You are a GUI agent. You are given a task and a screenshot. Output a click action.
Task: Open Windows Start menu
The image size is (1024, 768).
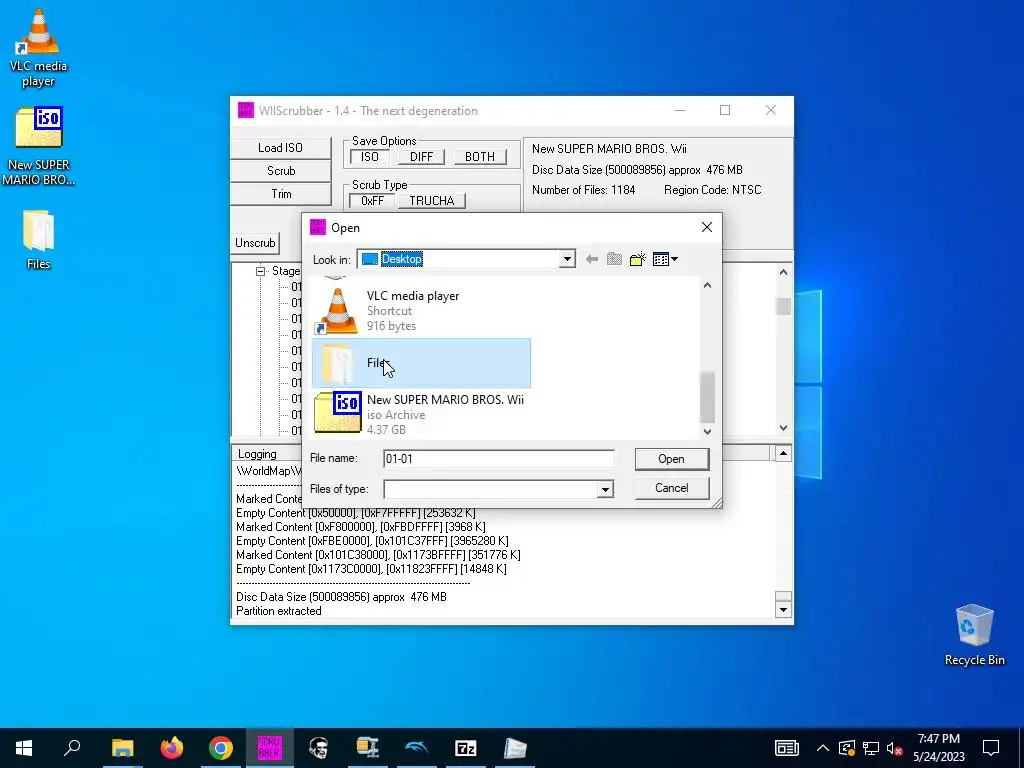(x=24, y=748)
